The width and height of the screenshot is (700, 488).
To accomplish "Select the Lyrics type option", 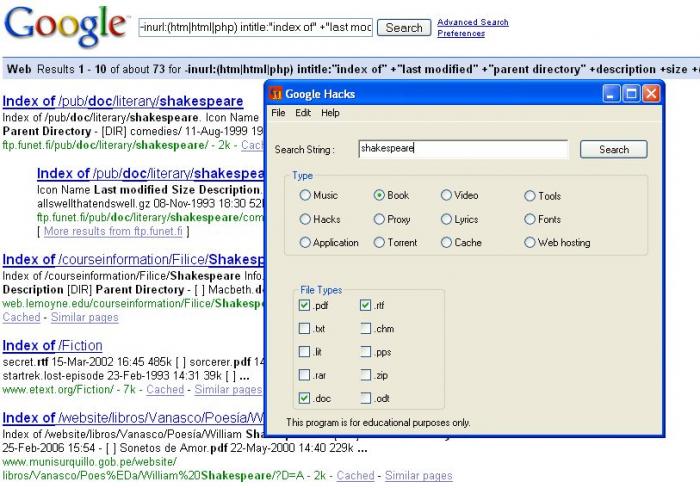I will (446, 219).
